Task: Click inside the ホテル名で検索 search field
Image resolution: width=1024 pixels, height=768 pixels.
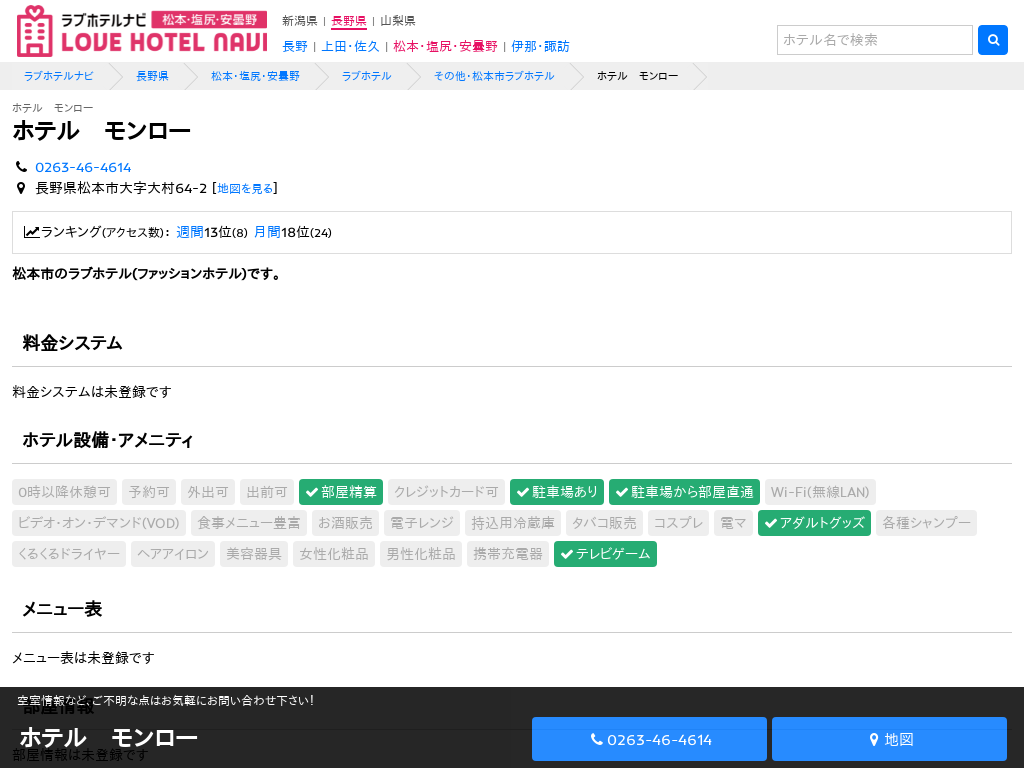Action: (874, 40)
